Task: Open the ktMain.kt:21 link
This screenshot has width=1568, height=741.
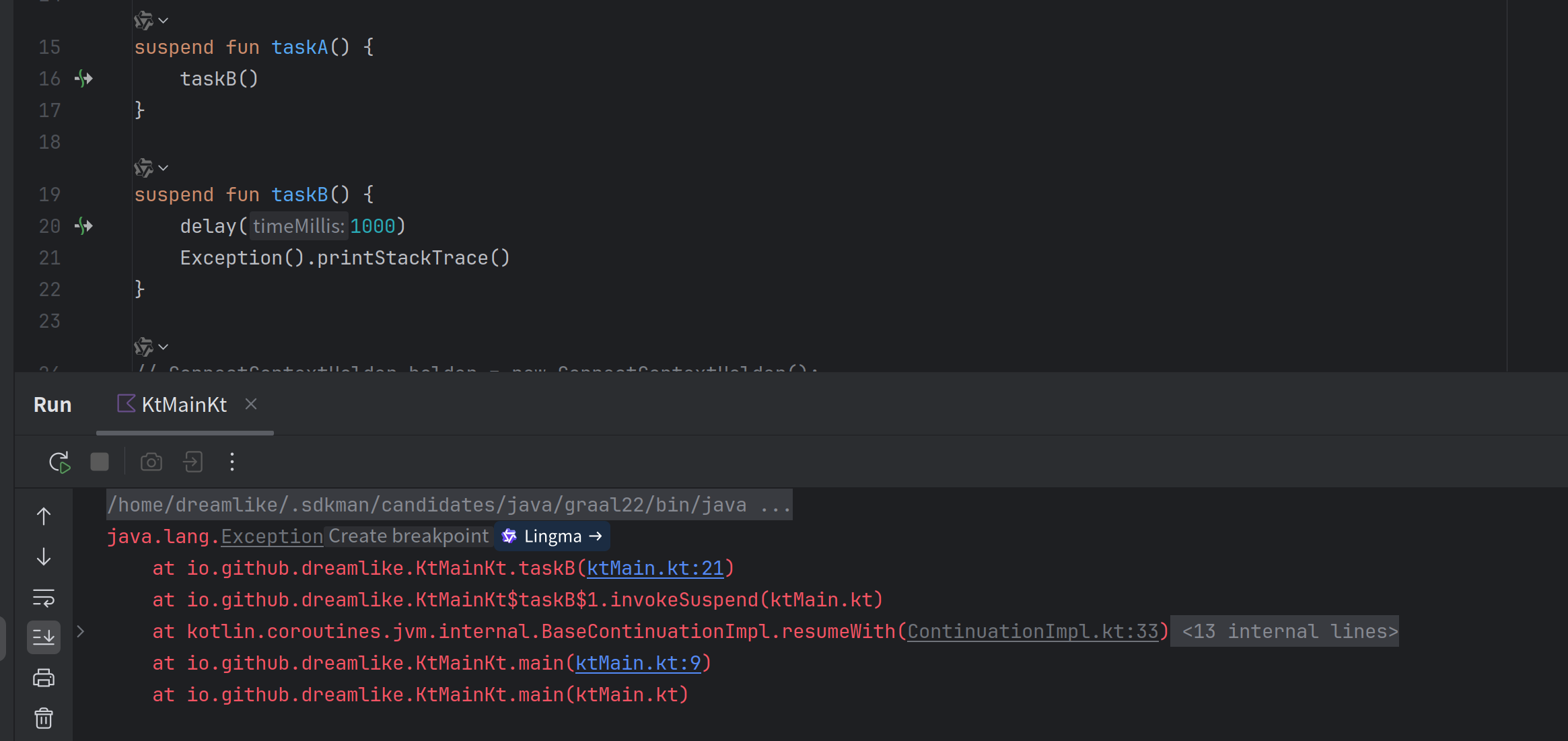Action: point(655,568)
